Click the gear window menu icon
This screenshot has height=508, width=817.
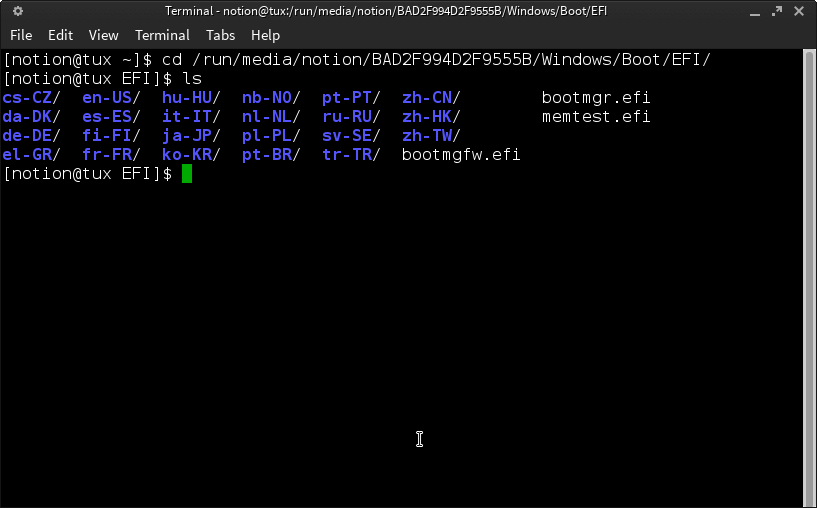pos(18,11)
